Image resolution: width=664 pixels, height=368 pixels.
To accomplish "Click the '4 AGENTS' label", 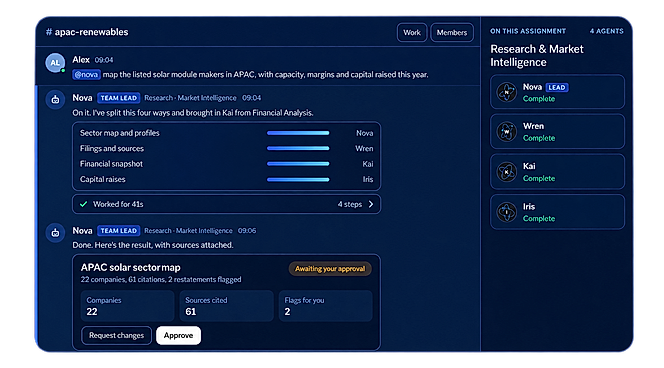I will click(x=606, y=31).
